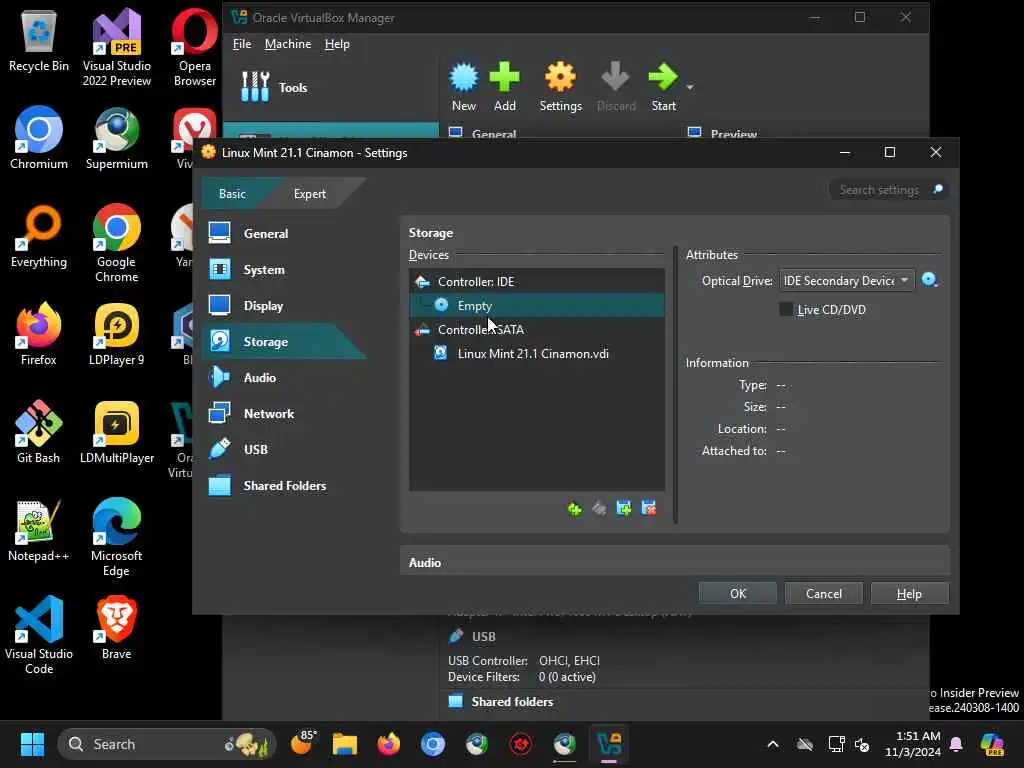Open Brave desktop icon
Viewport: 1024px width, 768px height.
[x=116, y=628]
